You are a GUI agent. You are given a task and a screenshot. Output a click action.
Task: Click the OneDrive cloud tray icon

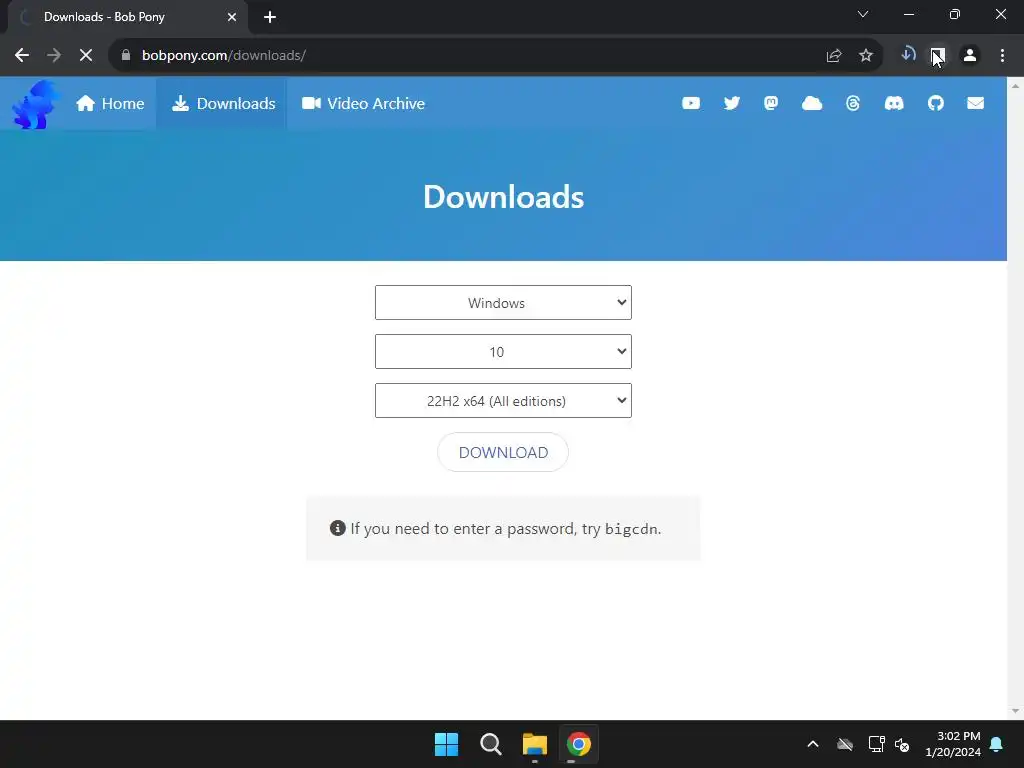click(845, 744)
